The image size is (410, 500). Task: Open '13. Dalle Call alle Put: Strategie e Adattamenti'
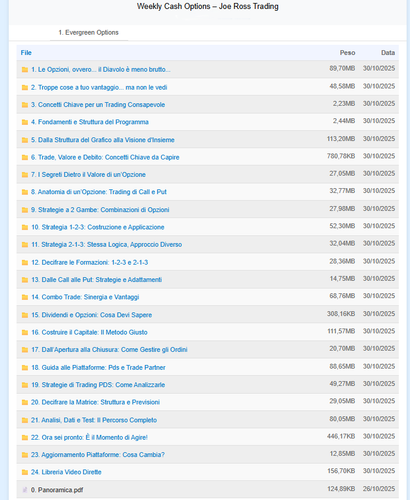click(96, 280)
